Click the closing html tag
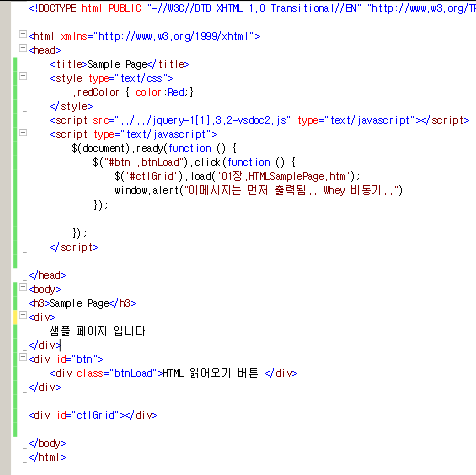The height and width of the screenshot is (475, 476). [x=47, y=457]
